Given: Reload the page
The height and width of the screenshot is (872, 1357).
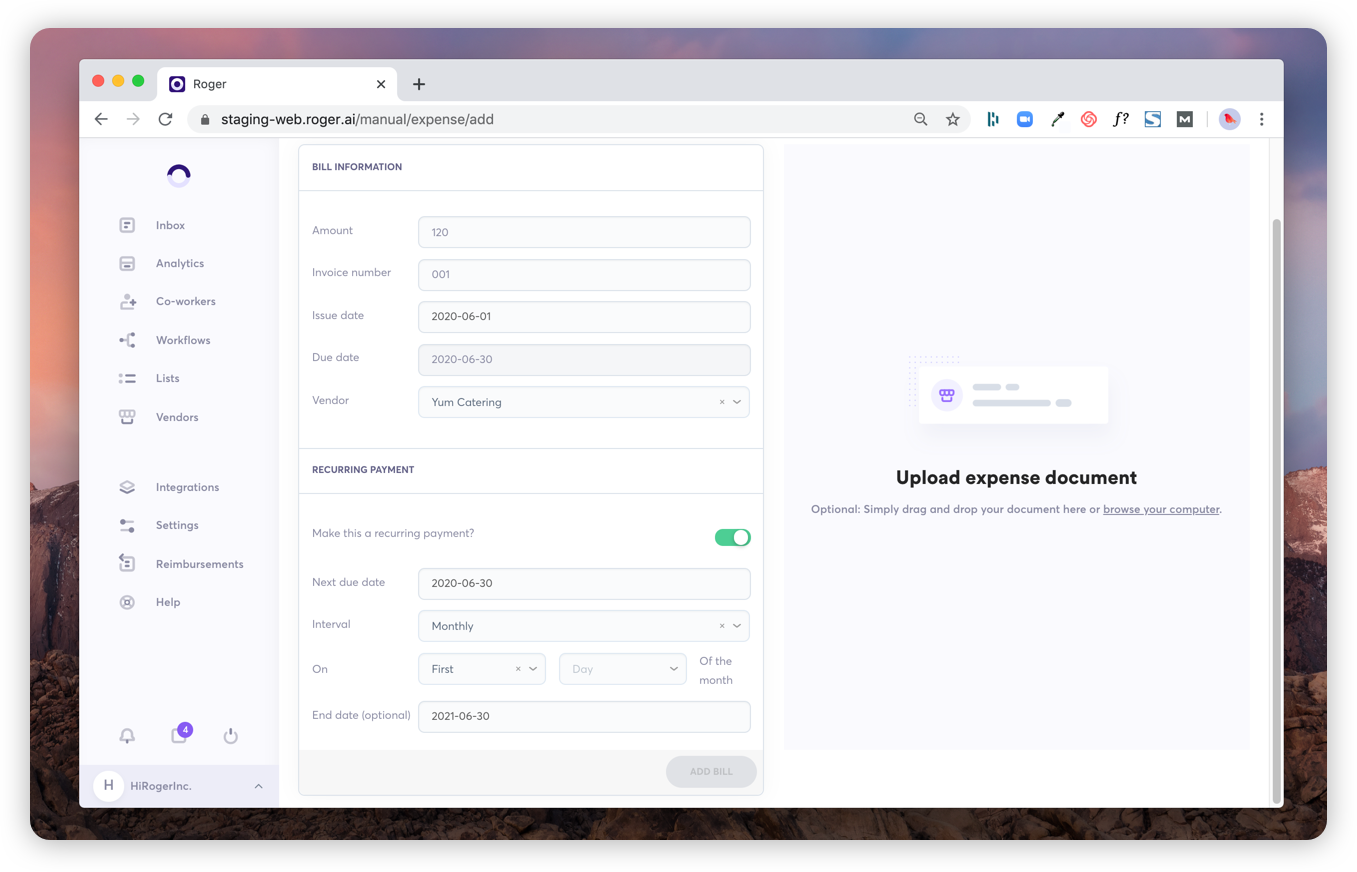Looking at the screenshot, I should (x=165, y=119).
